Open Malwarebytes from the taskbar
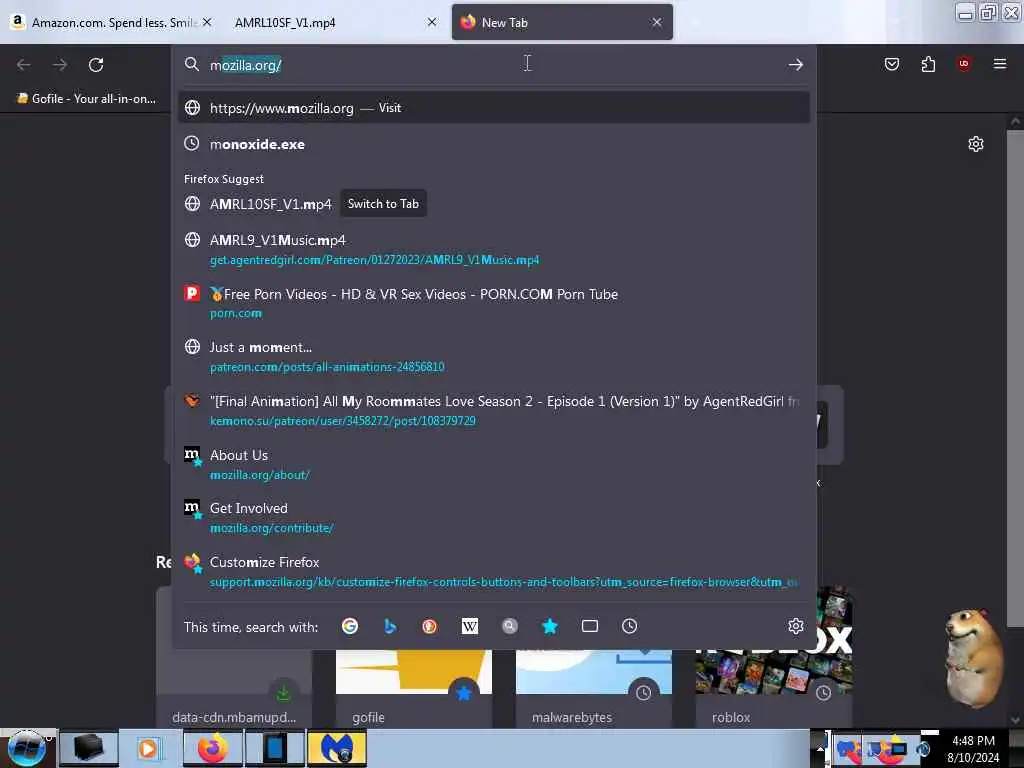This screenshot has width=1024, height=768. [x=337, y=748]
